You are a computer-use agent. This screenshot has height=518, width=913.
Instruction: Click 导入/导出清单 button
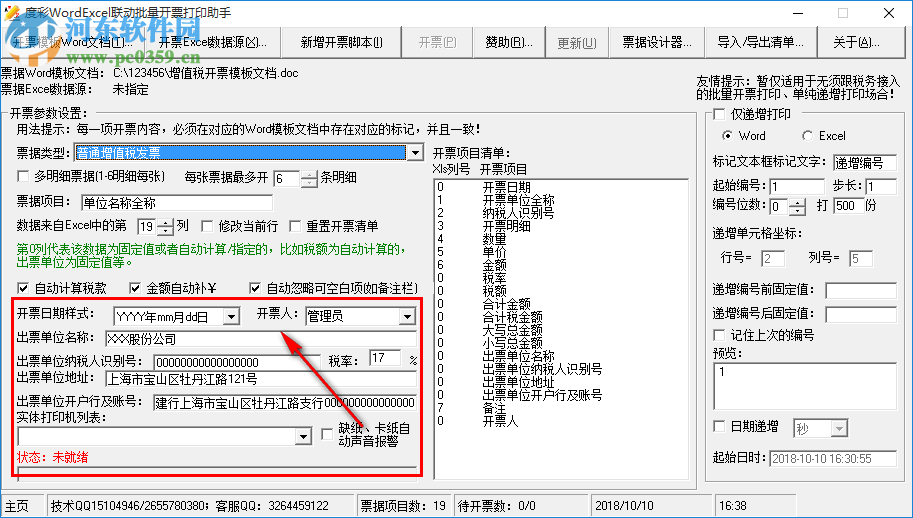pos(760,42)
